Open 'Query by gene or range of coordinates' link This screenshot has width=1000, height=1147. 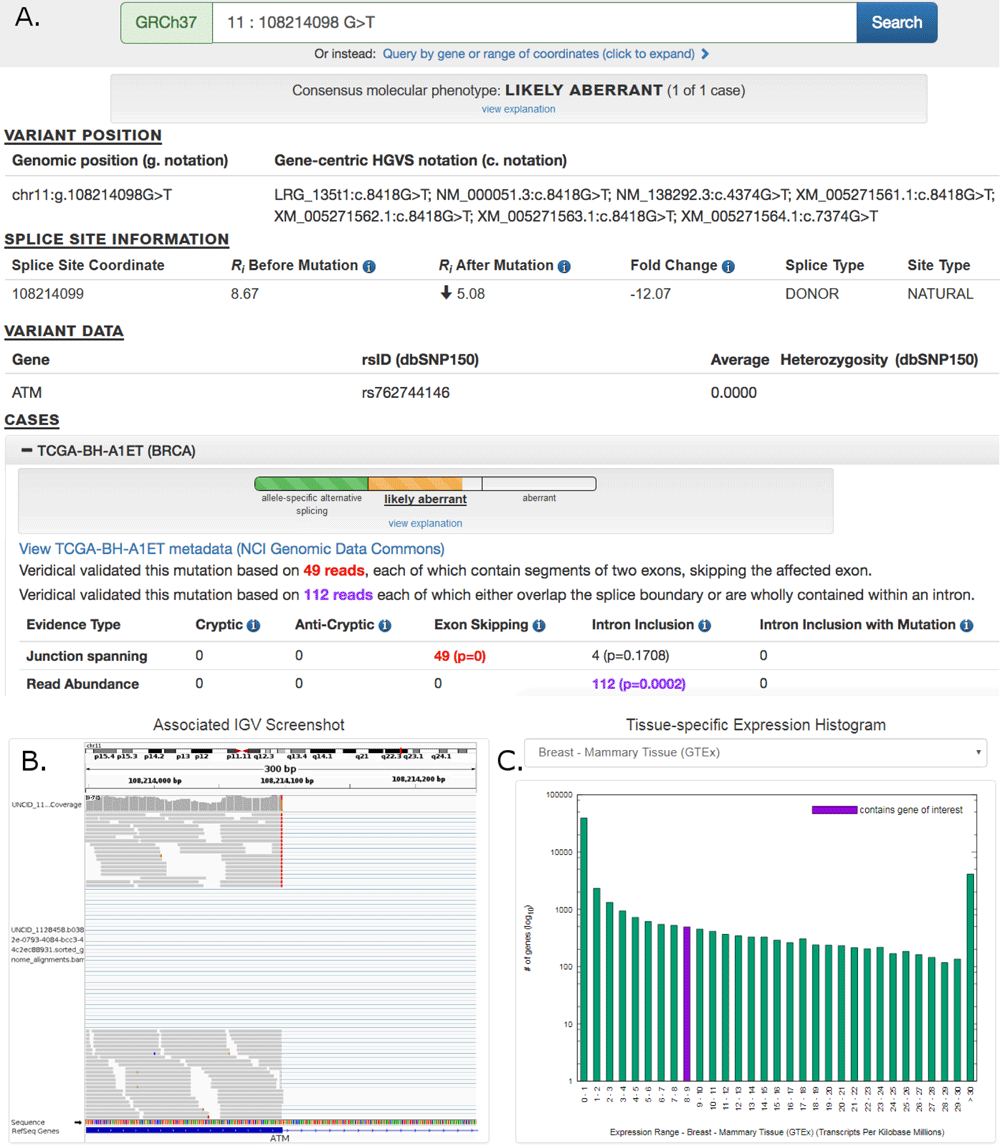click(x=538, y=54)
